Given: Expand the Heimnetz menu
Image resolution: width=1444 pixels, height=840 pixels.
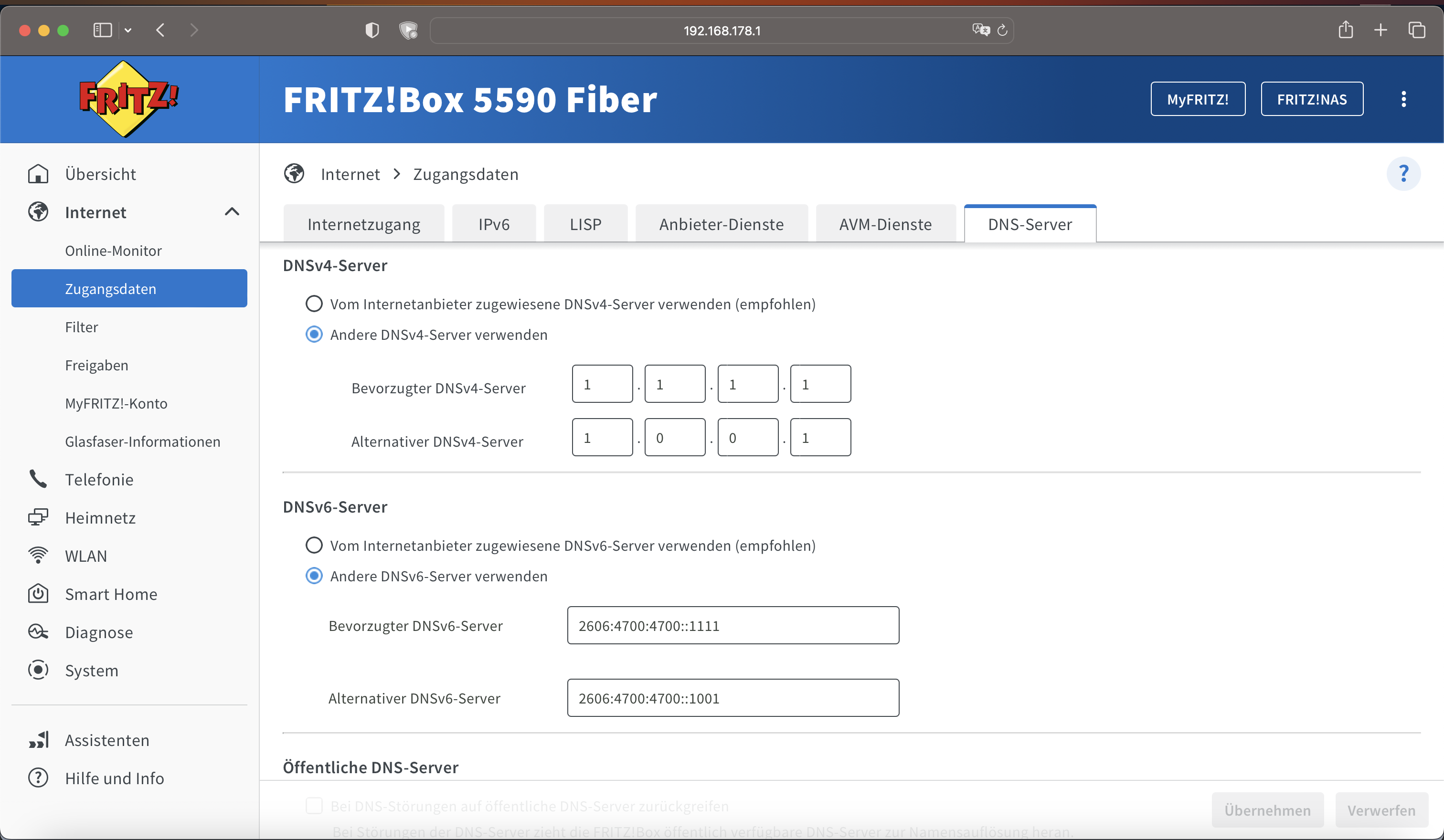Looking at the screenshot, I should [x=100, y=518].
